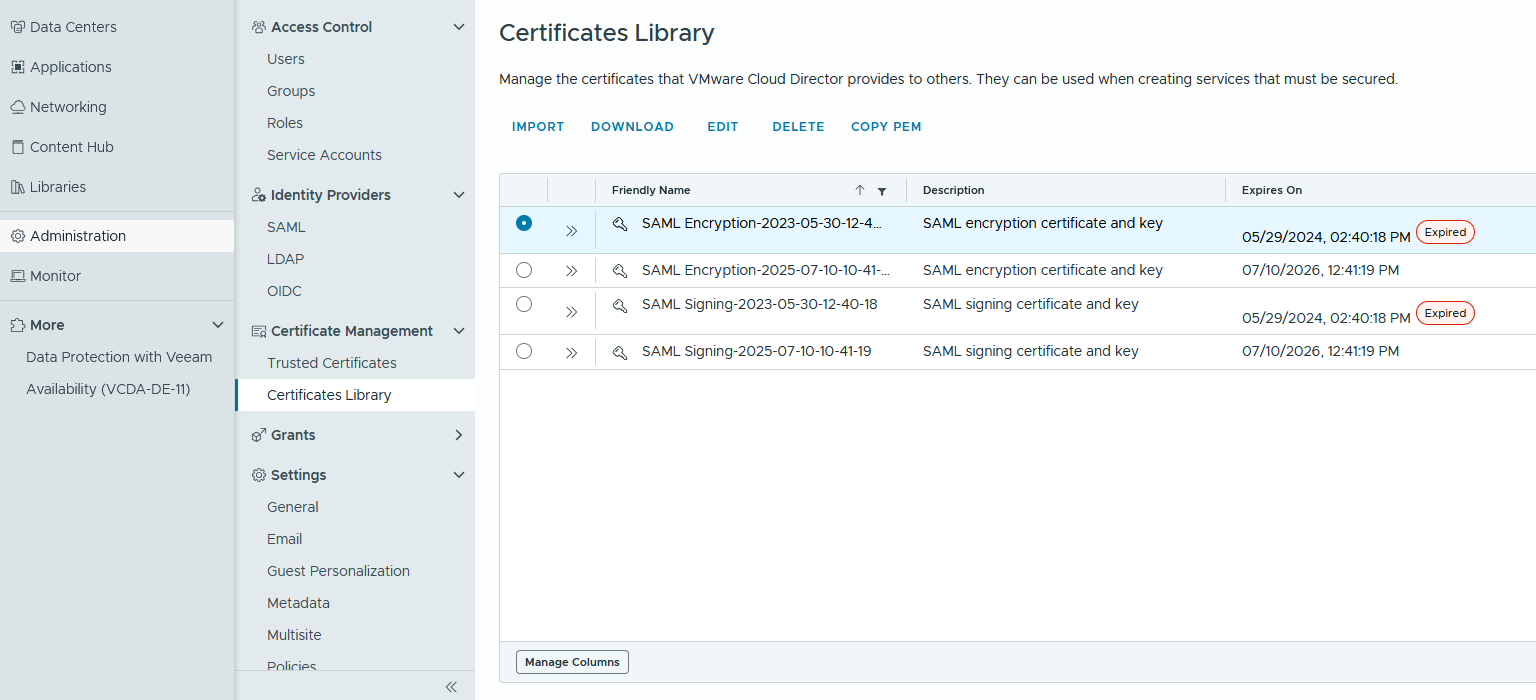1536x700 pixels.
Task: Open Multisite settings
Action: [x=294, y=635]
